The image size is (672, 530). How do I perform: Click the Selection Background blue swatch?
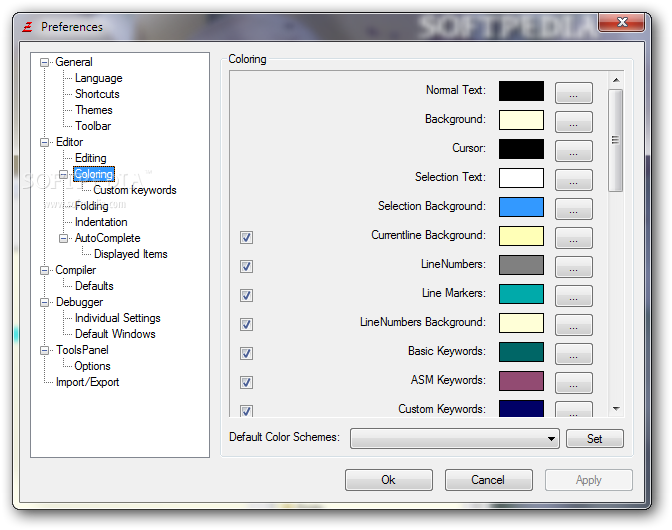[522, 207]
